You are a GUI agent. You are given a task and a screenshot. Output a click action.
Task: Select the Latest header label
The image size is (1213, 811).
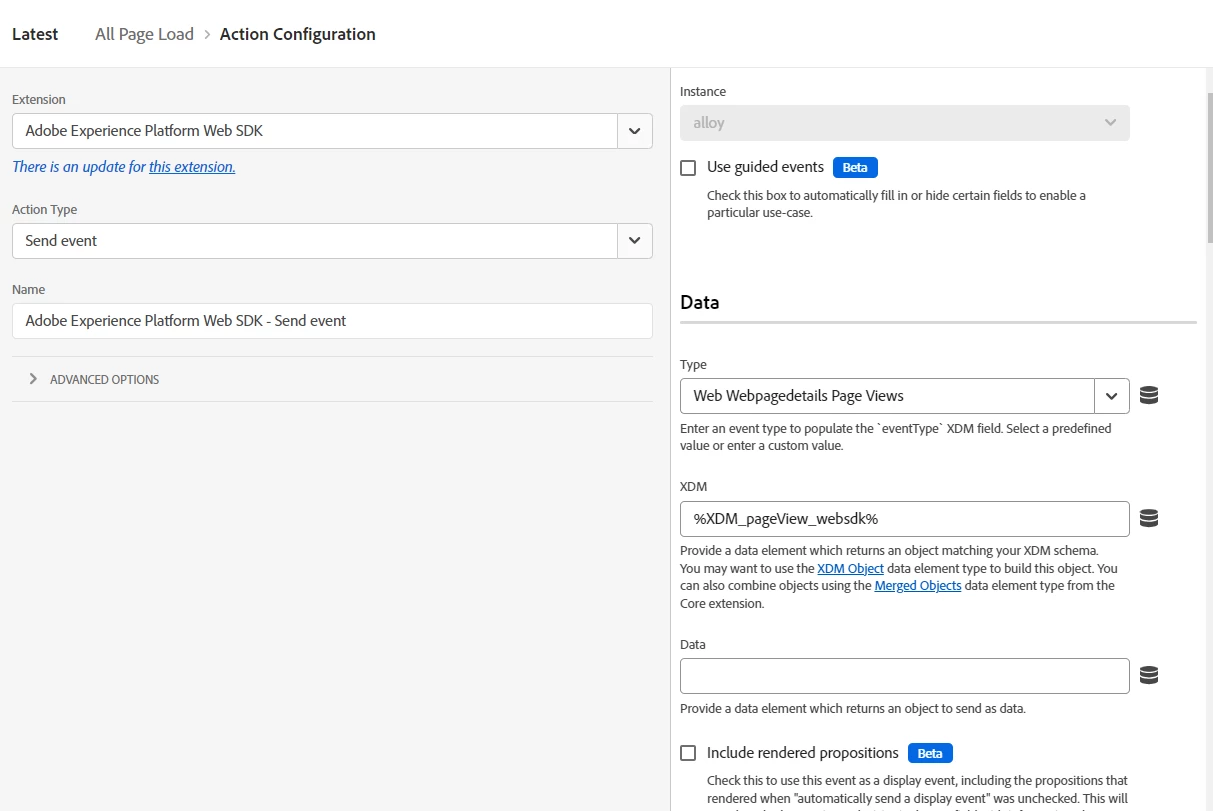tap(35, 34)
